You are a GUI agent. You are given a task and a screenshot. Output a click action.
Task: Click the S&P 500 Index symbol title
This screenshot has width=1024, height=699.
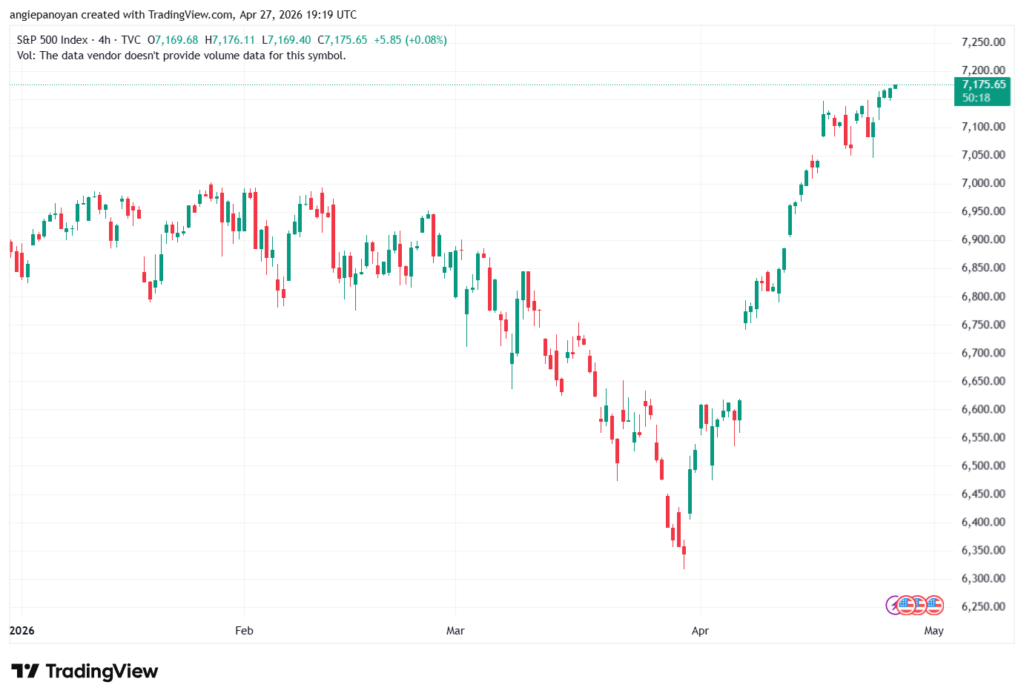(x=52, y=40)
